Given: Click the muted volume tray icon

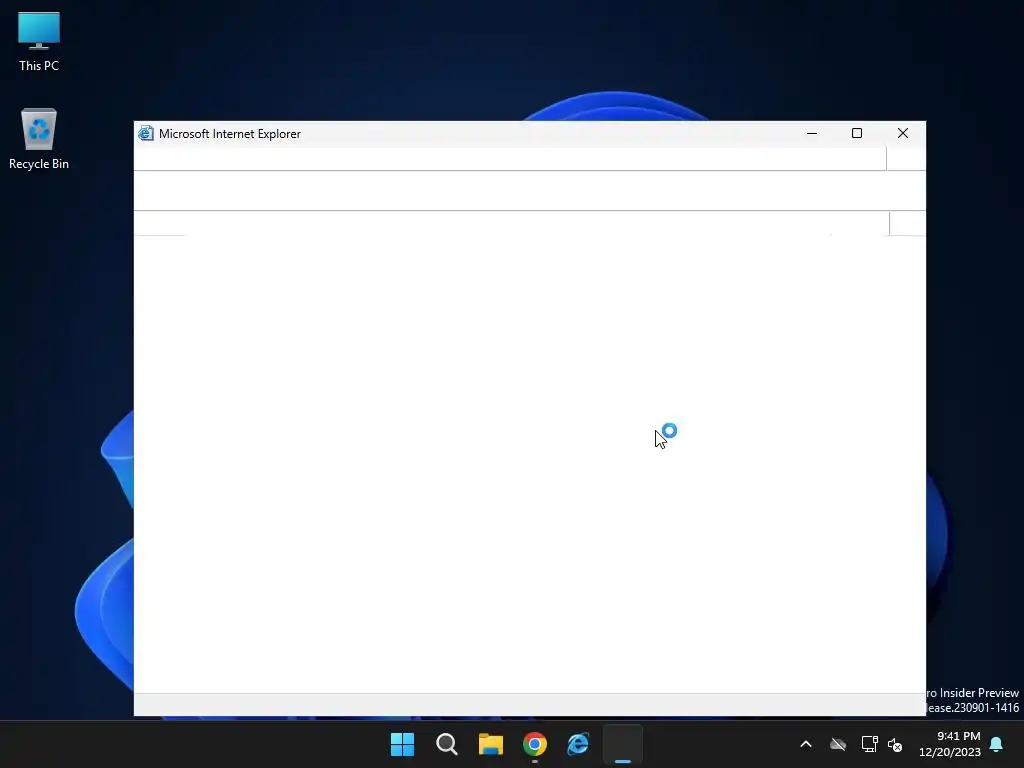Looking at the screenshot, I should (895, 744).
